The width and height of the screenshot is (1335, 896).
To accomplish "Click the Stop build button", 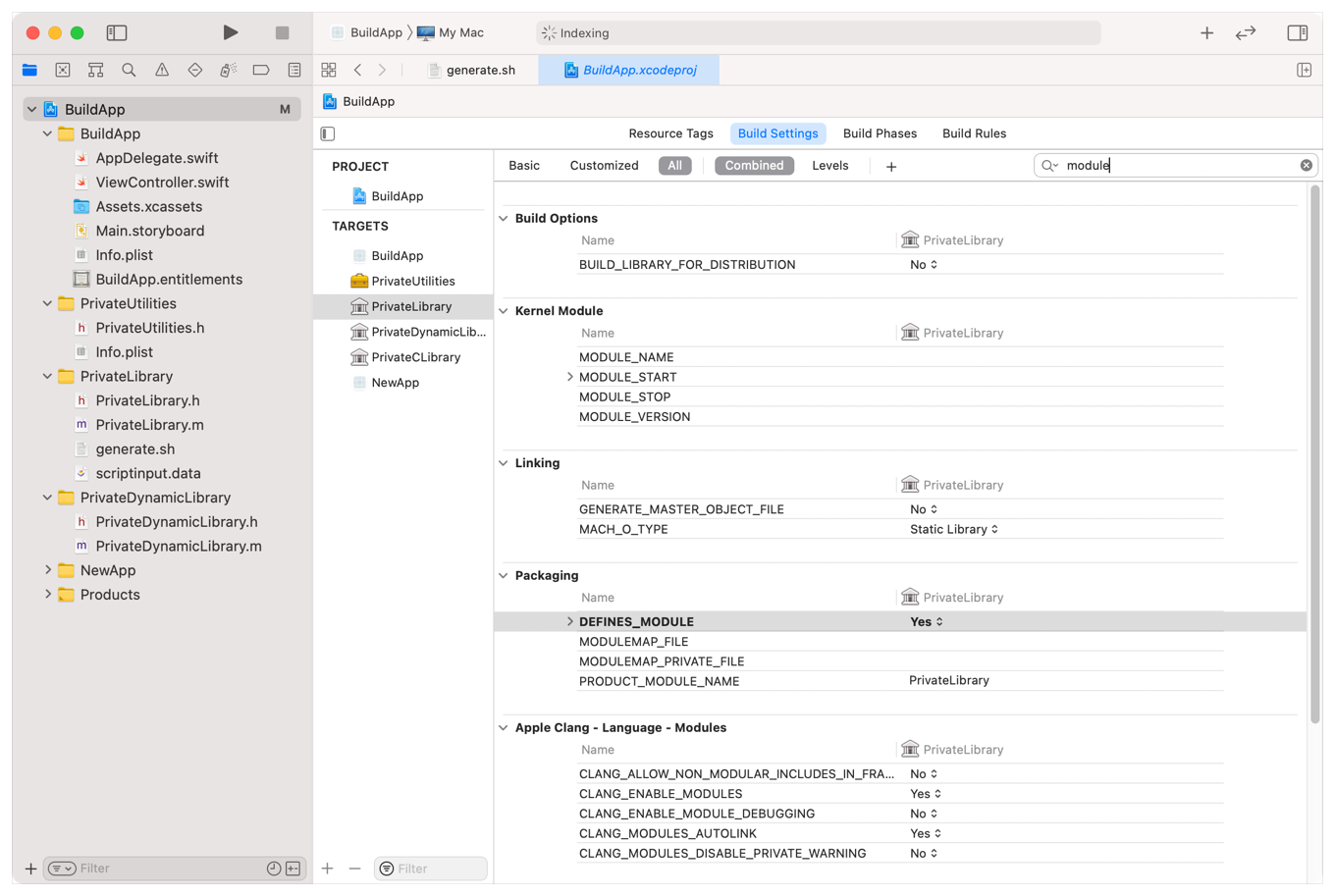I will 282,32.
